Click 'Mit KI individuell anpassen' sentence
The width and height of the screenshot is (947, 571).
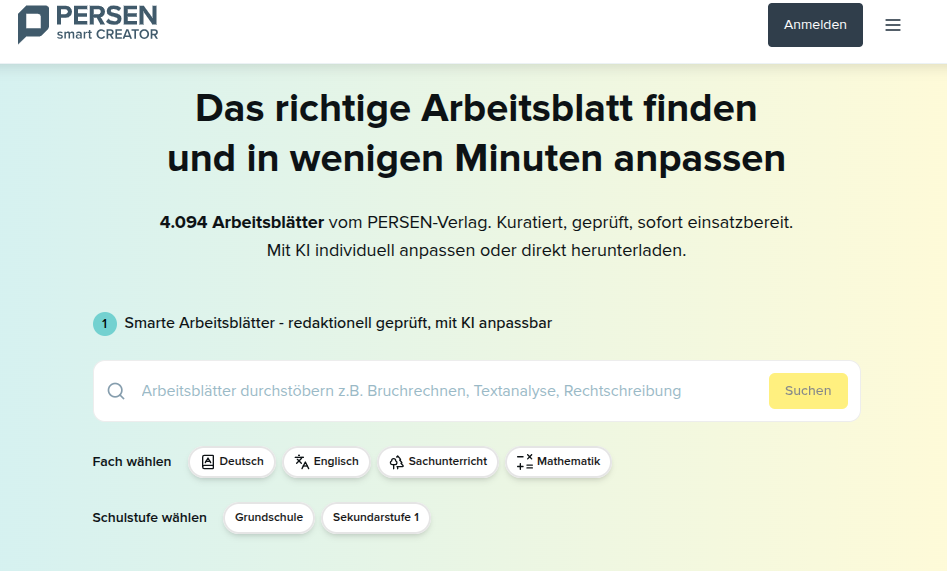pyautogui.click(x=477, y=250)
